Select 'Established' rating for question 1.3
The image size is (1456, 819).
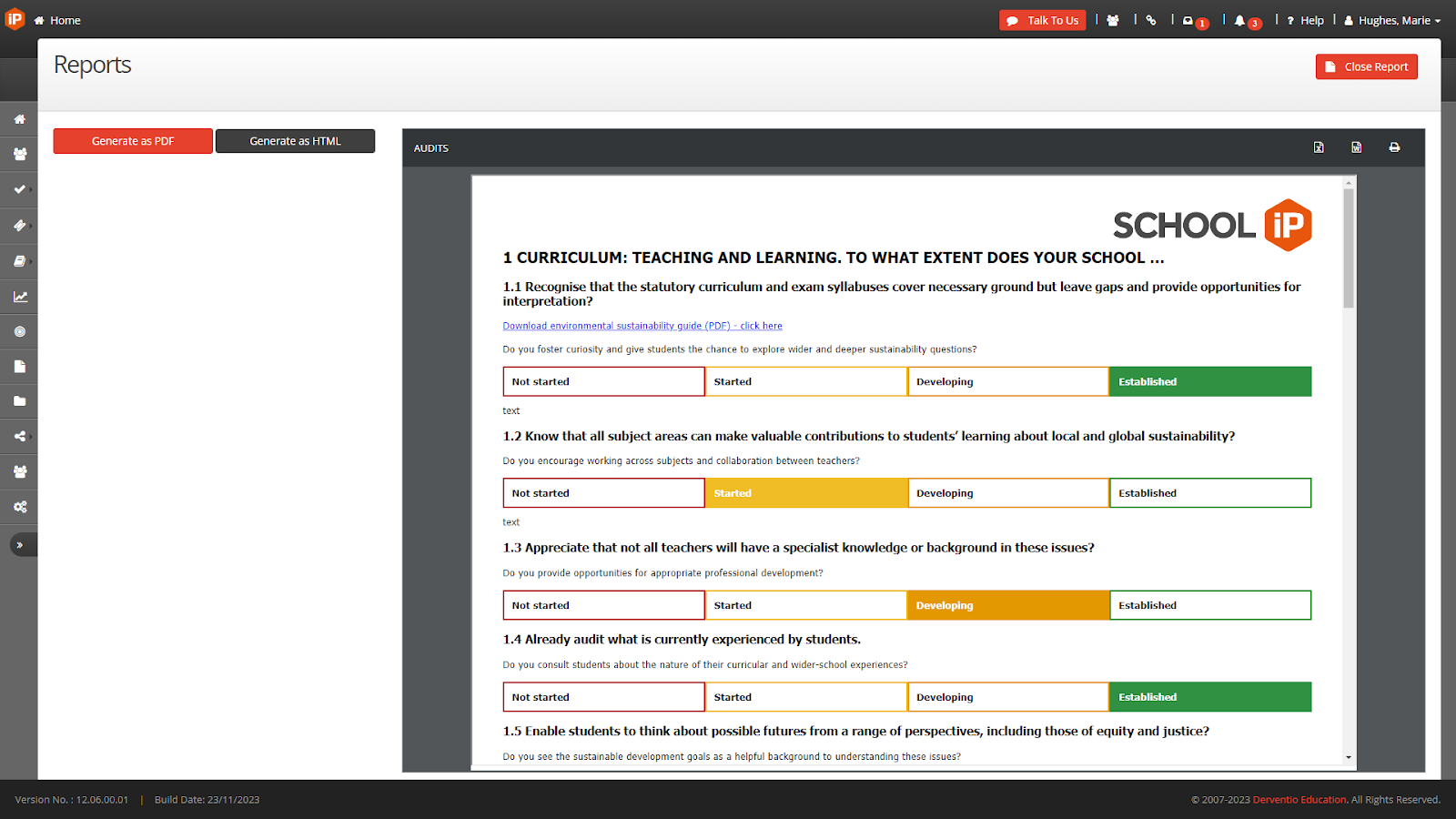1209,606
